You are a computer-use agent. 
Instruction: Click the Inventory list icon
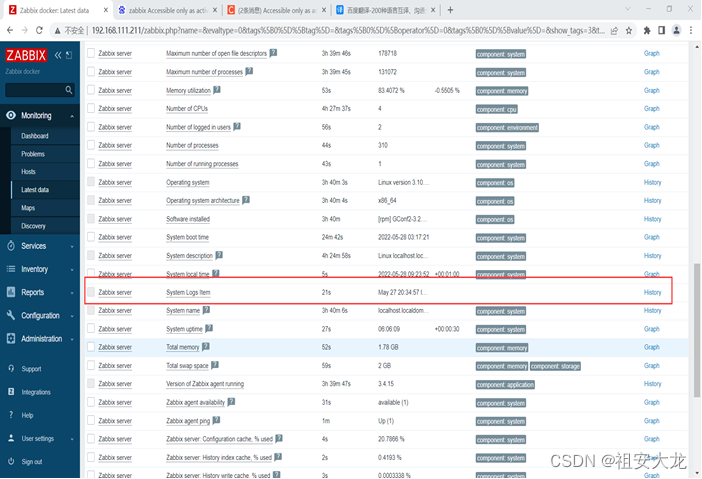pyautogui.click(x=11, y=269)
